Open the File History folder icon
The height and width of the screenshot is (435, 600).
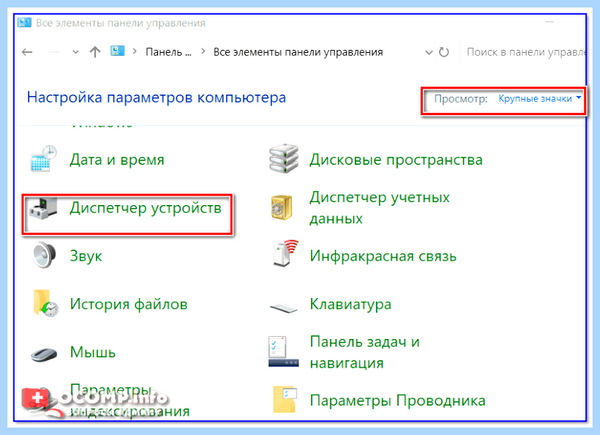[x=46, y=303]
